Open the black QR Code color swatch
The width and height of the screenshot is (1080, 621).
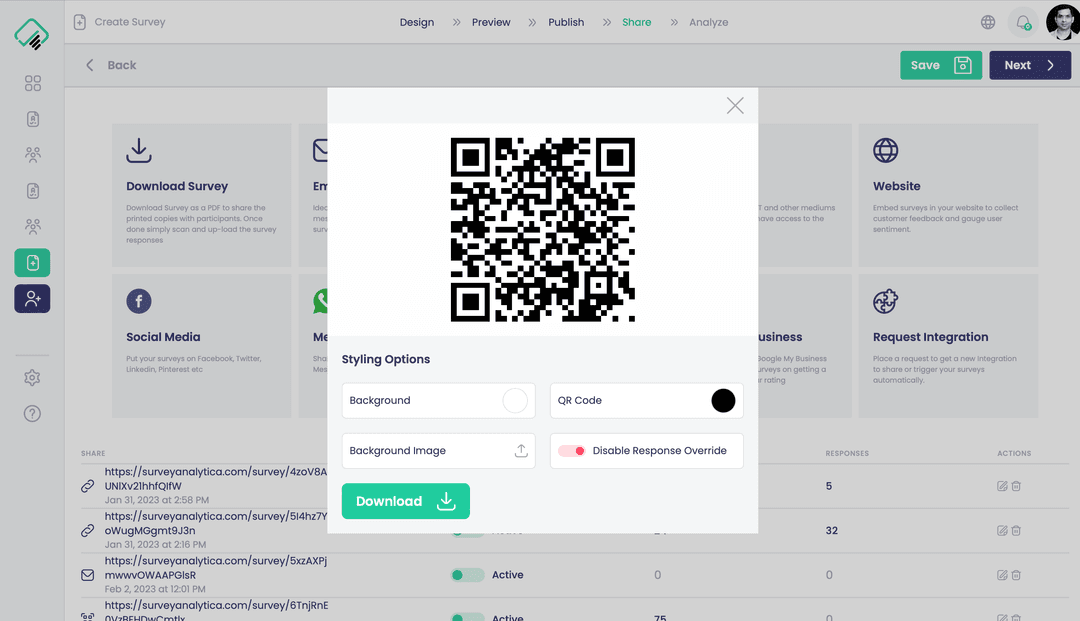pos(723,401)
